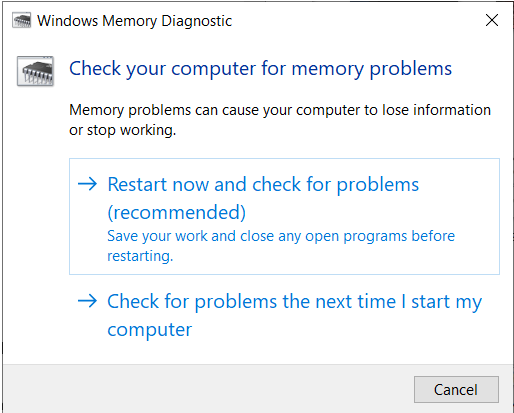Click the Memory problems can cause description line
The width and height of the screenshot is (514, 413).
[x=280, y=111]
